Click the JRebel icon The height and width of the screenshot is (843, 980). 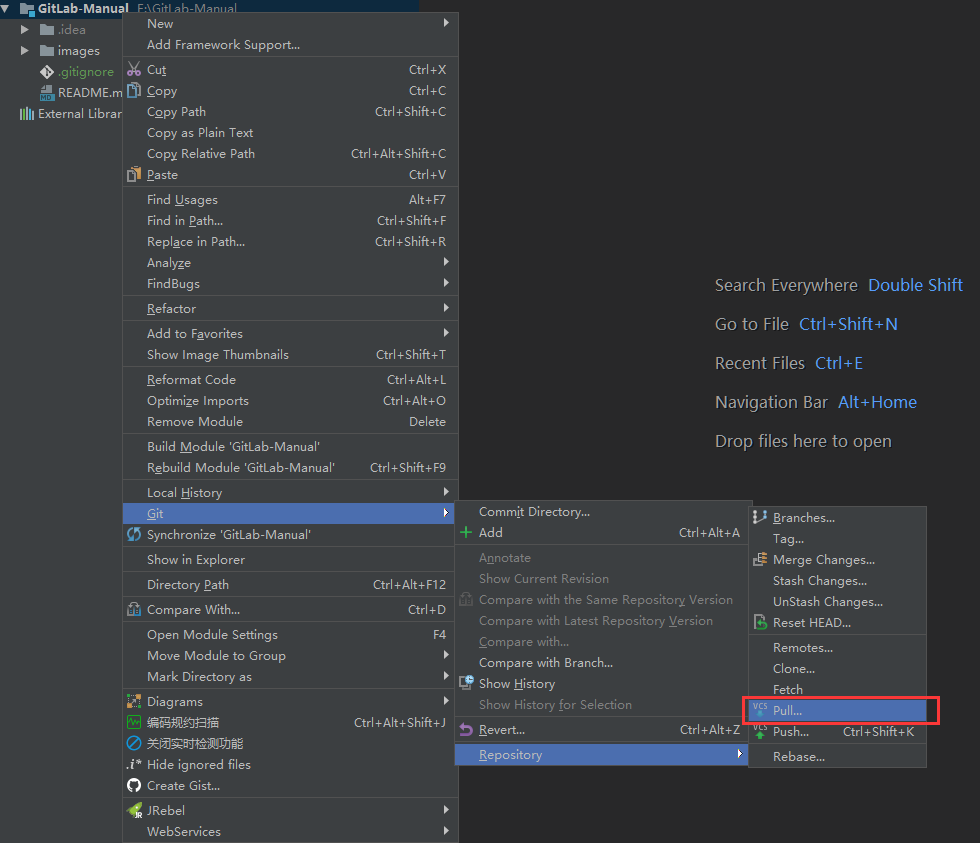point(134,811)
